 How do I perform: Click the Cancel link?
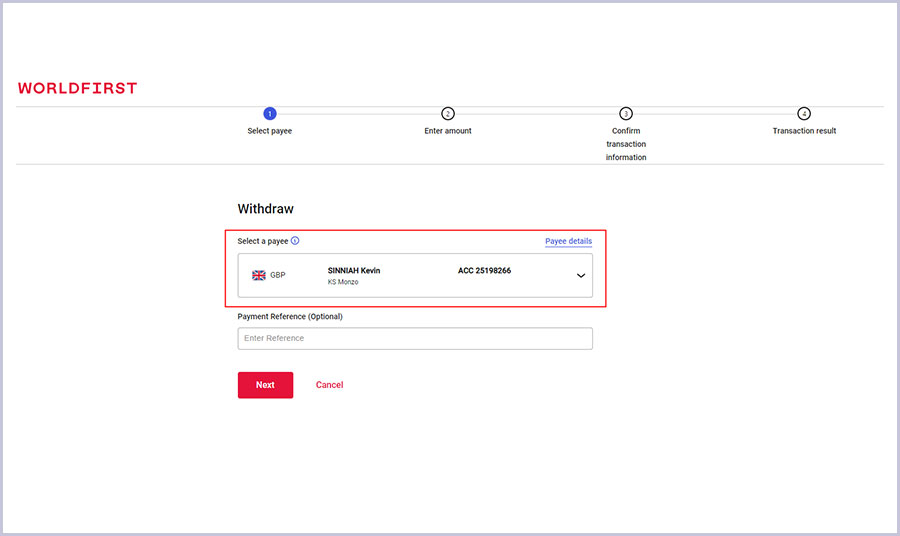(x=329, y=385)
